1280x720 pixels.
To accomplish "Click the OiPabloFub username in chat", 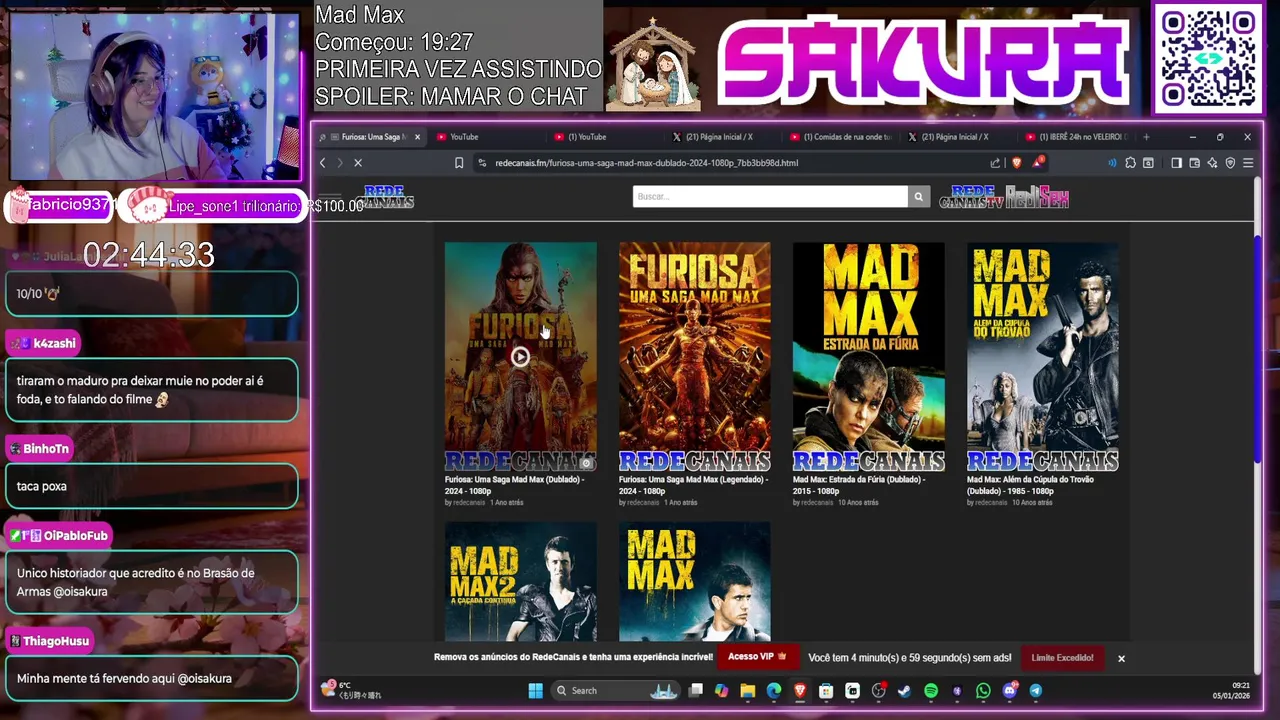I will (75, 536).
